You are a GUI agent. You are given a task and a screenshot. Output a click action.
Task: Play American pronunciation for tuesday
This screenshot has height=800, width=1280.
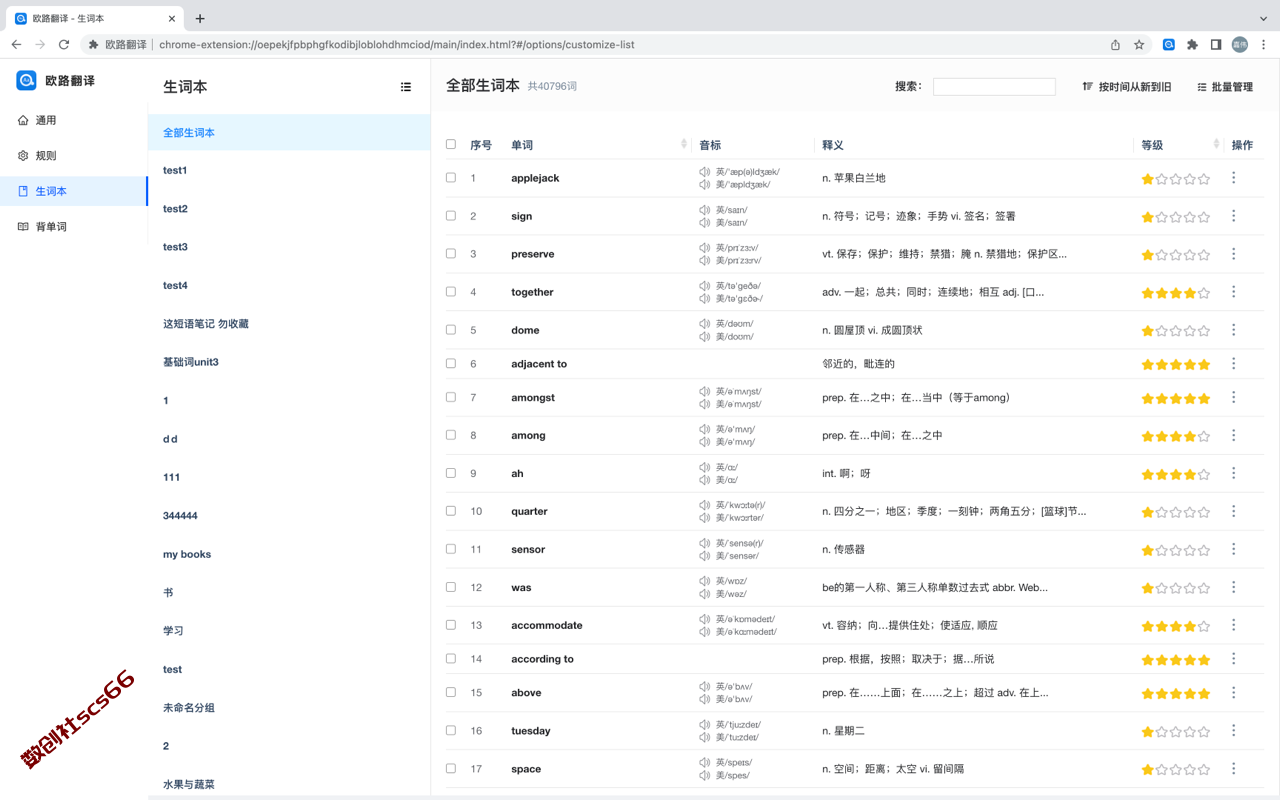(x=705, y=737)
